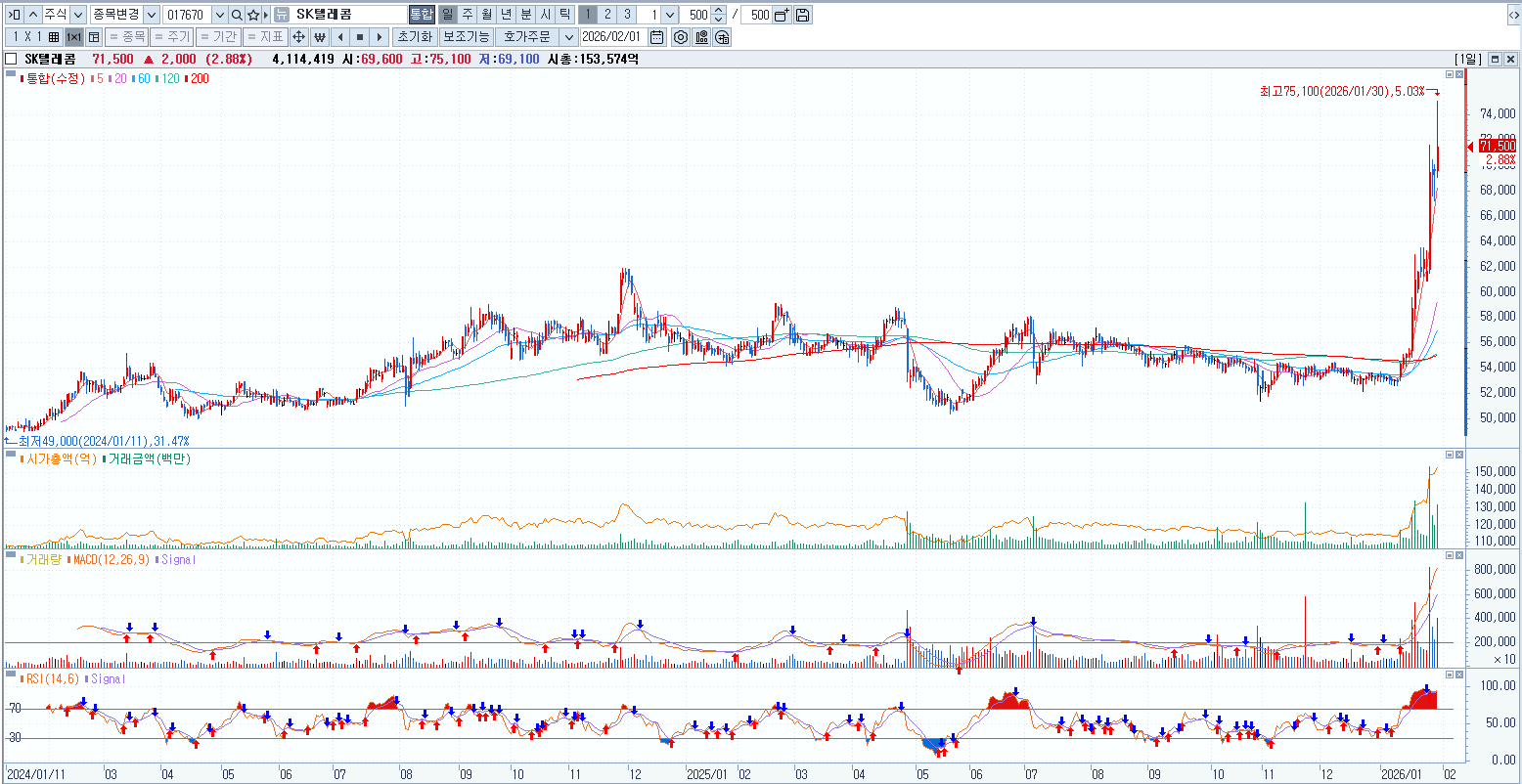This screenshot has height=784, width=1522.
Task: Step chart forward with right triangle
Action: tap(379, 37)
